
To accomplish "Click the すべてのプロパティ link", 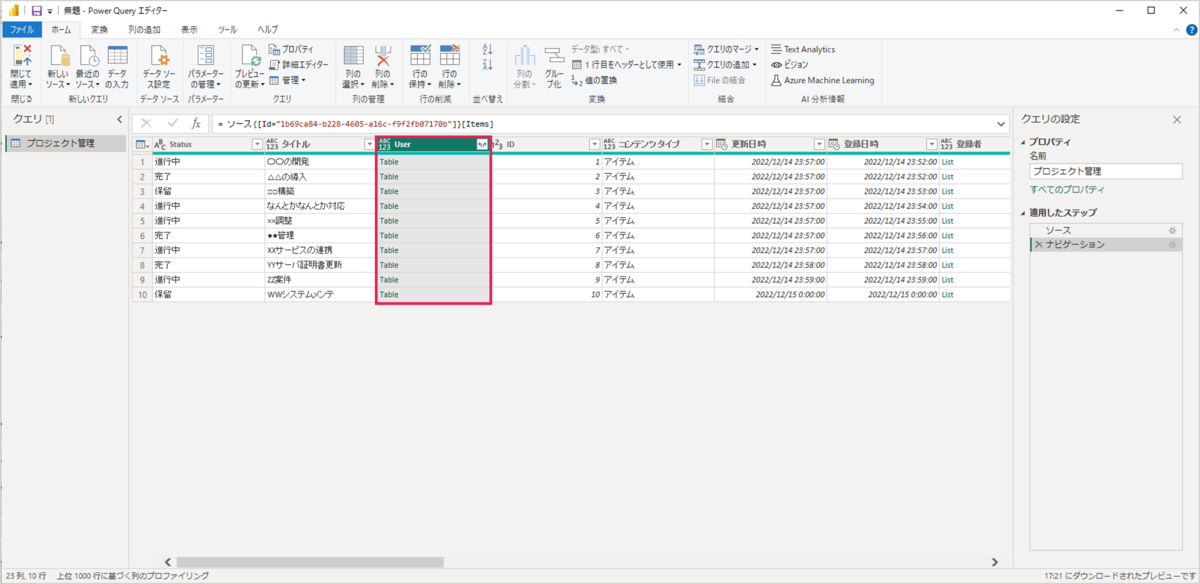I will click(x=1067, y=189).
